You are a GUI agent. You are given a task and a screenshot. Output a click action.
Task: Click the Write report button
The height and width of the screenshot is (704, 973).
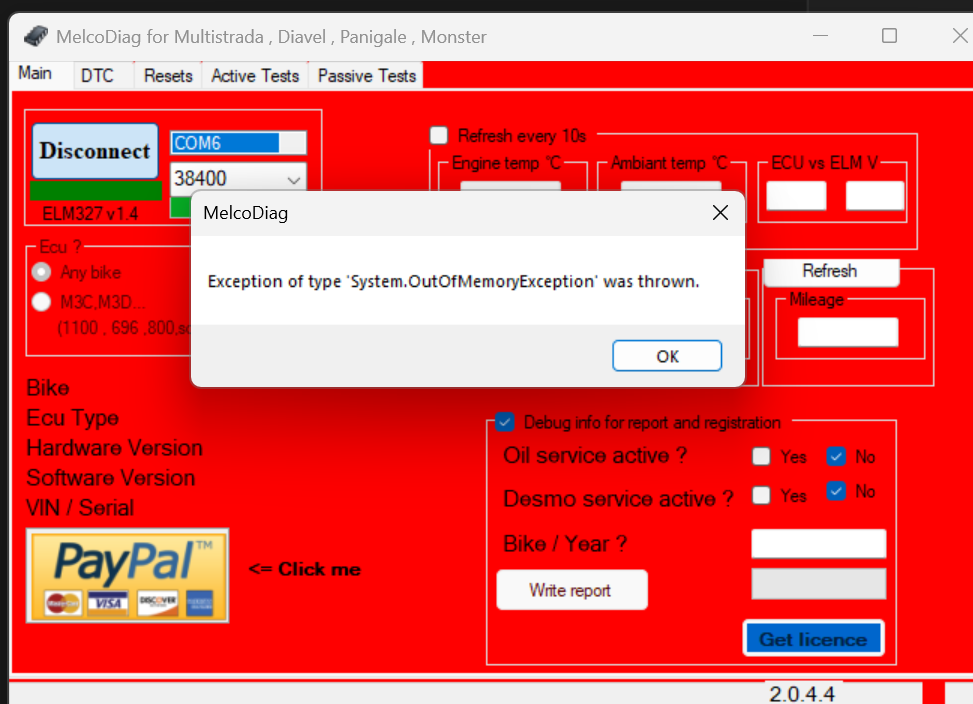click(572, 590)
